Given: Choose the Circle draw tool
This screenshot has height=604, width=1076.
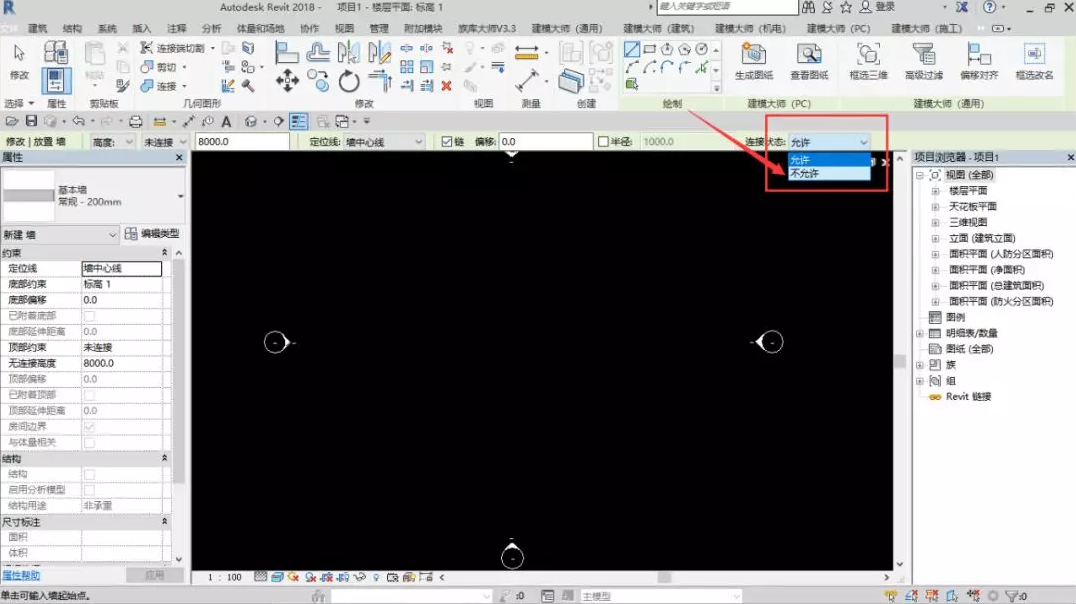Looking at the screenshot, I should click(x=701, y=49).
